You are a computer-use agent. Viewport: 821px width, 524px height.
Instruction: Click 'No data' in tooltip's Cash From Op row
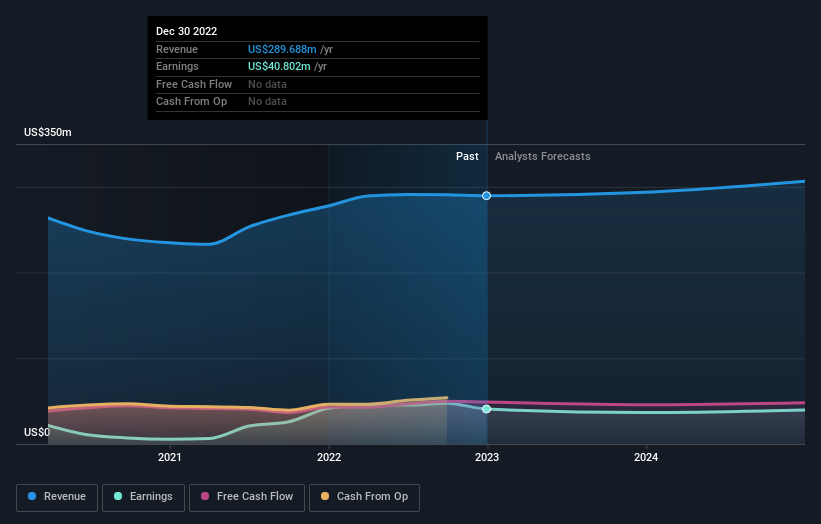coord(267,102)
